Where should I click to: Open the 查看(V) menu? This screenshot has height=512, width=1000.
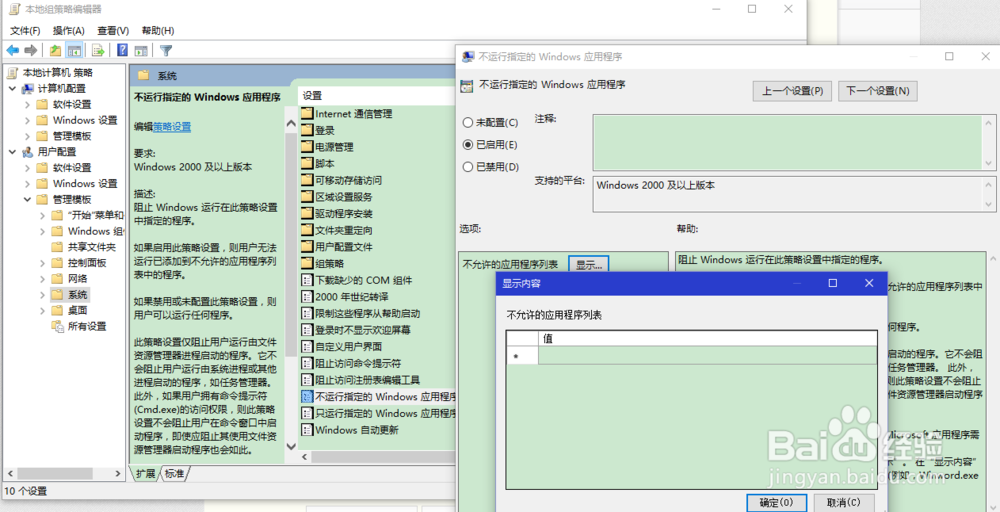(x=113, y=31)
